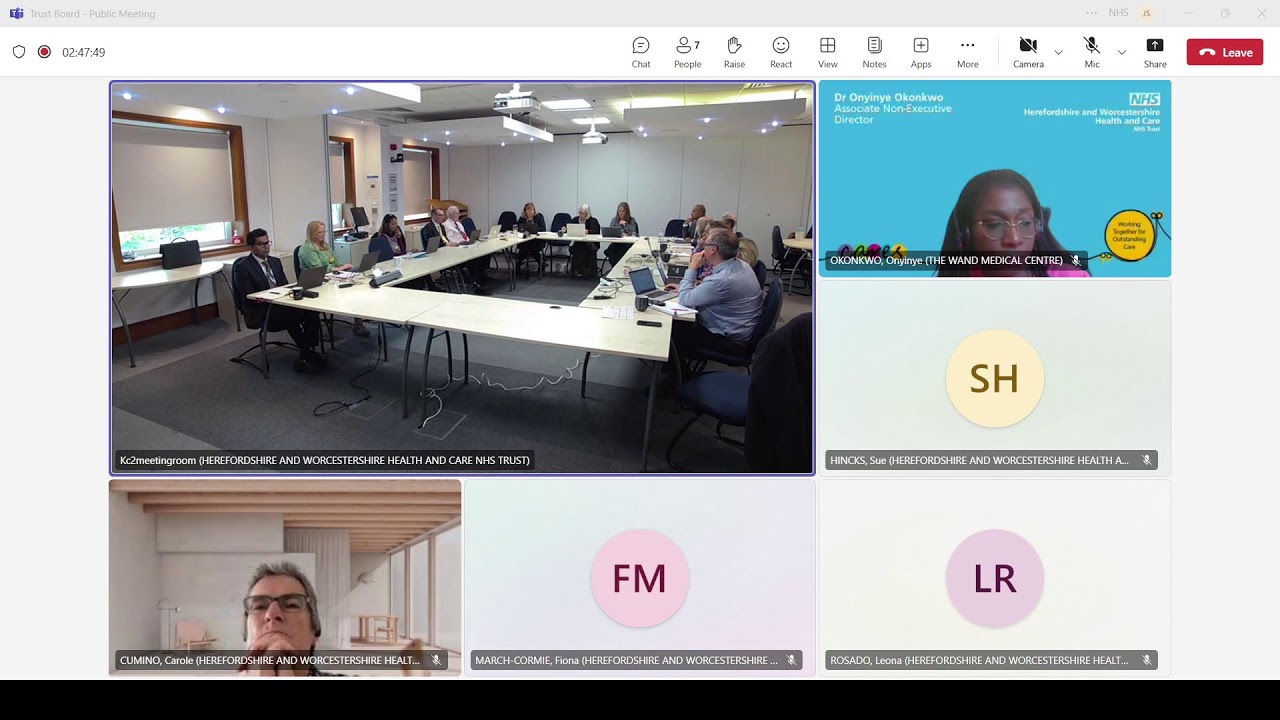Click the meeting timer 02:47:49
The image size is (1280, 720).
pyautogui.click(x=83, y=52)
